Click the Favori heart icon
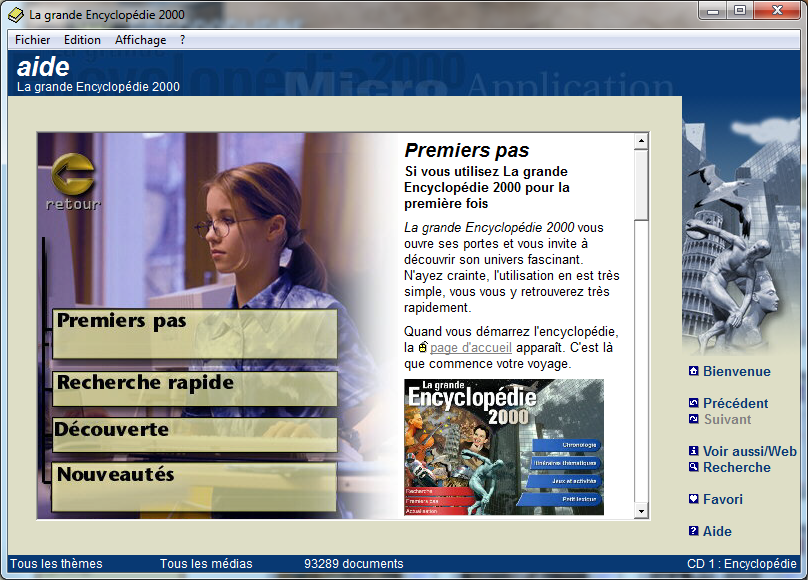808x580 pixels. click(x=694, y=499)
